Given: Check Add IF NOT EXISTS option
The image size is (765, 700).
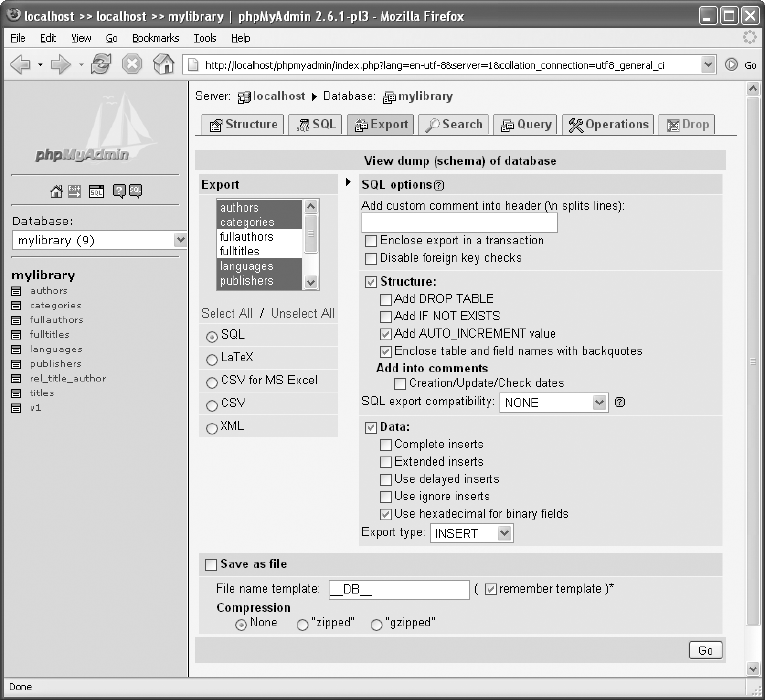Looking at the screenshot, I should click(x=385, y=317).
